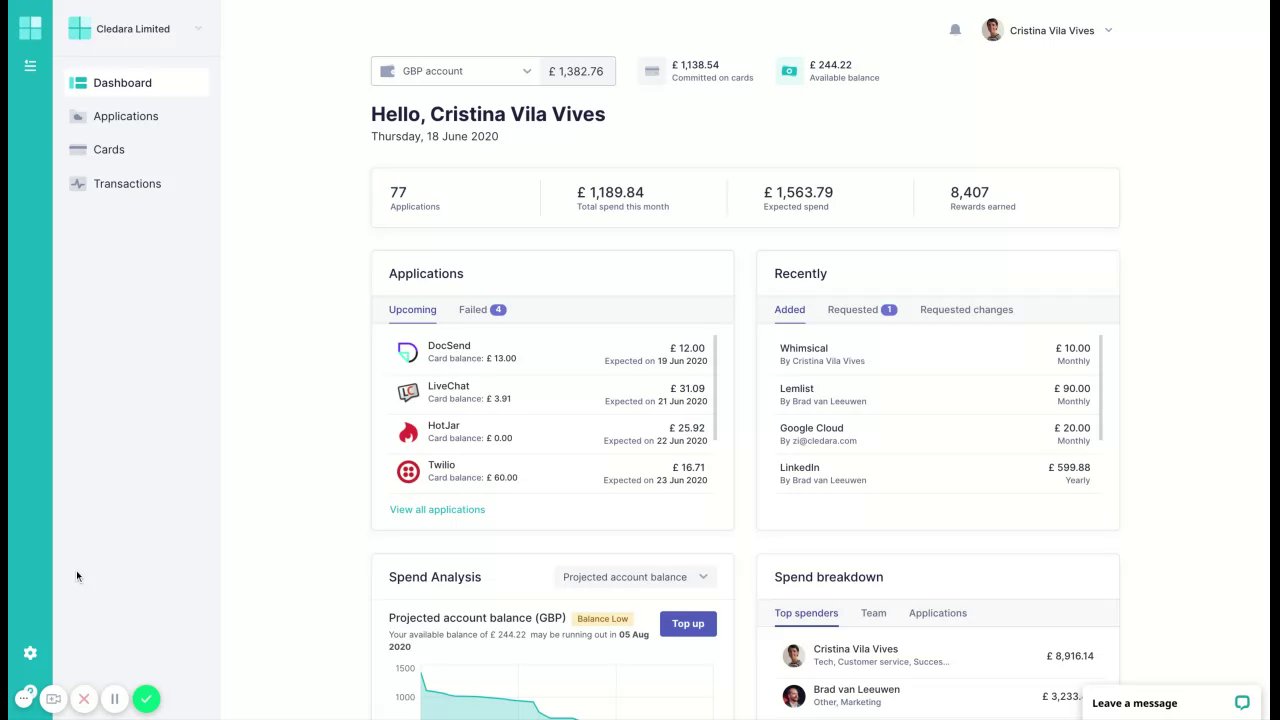The width and height of the screenshot is (1280, 720).
Task: Click the Balance Low warning badge
Action: 603,619
